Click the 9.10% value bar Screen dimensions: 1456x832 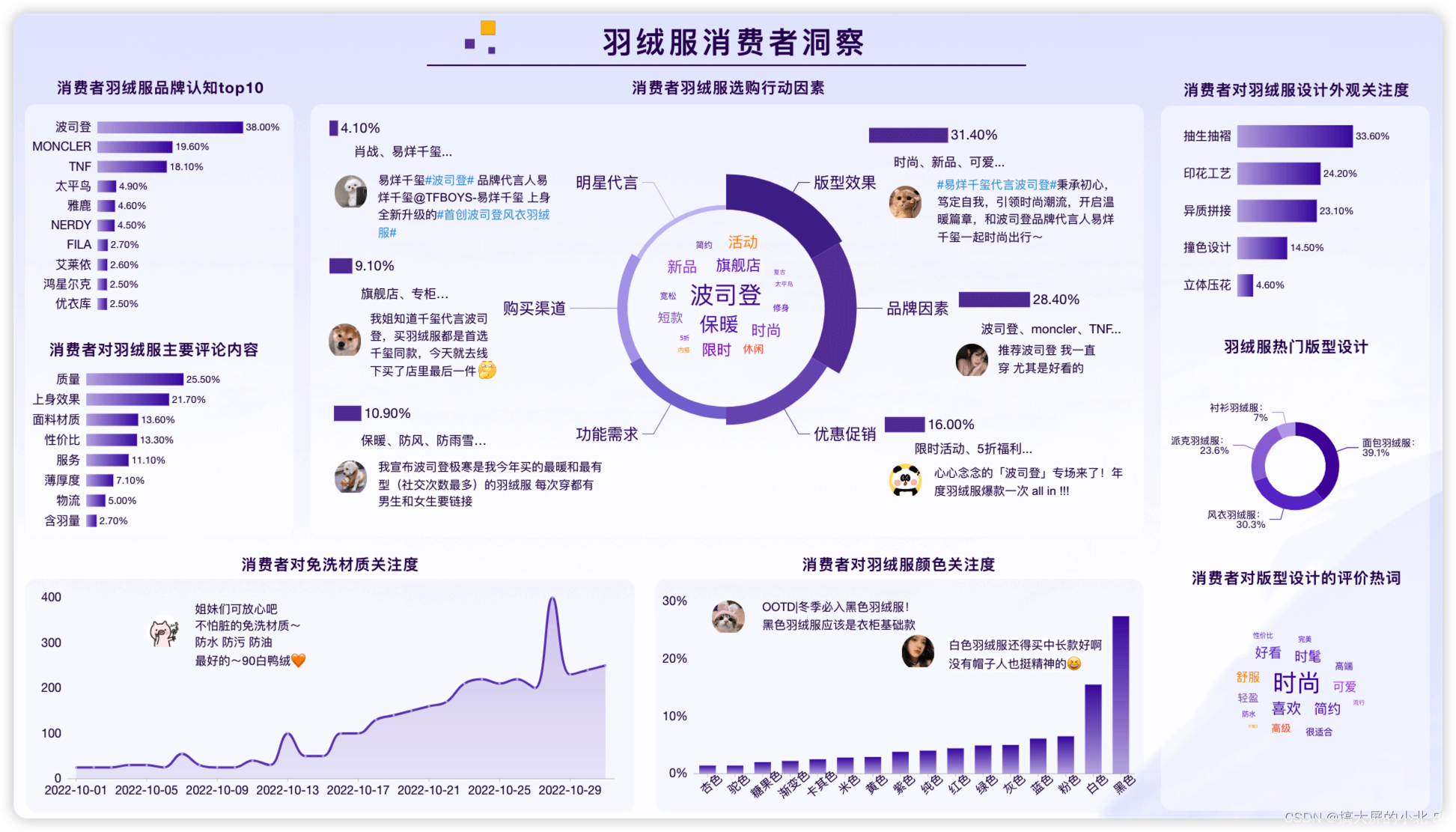click(341, 266)
